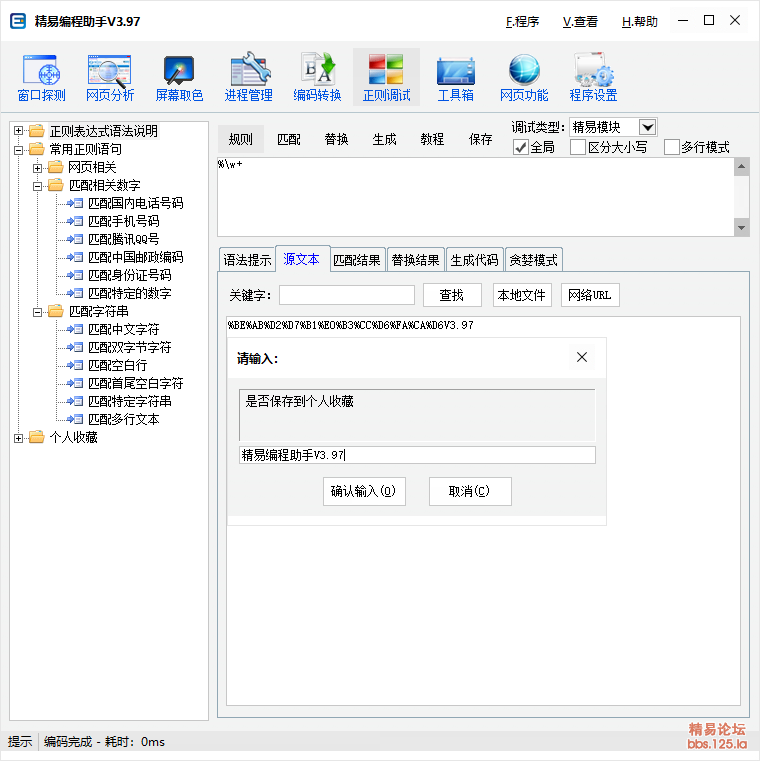Click the 保存 toolbar button
760x761 pixels.
(480, 139)
